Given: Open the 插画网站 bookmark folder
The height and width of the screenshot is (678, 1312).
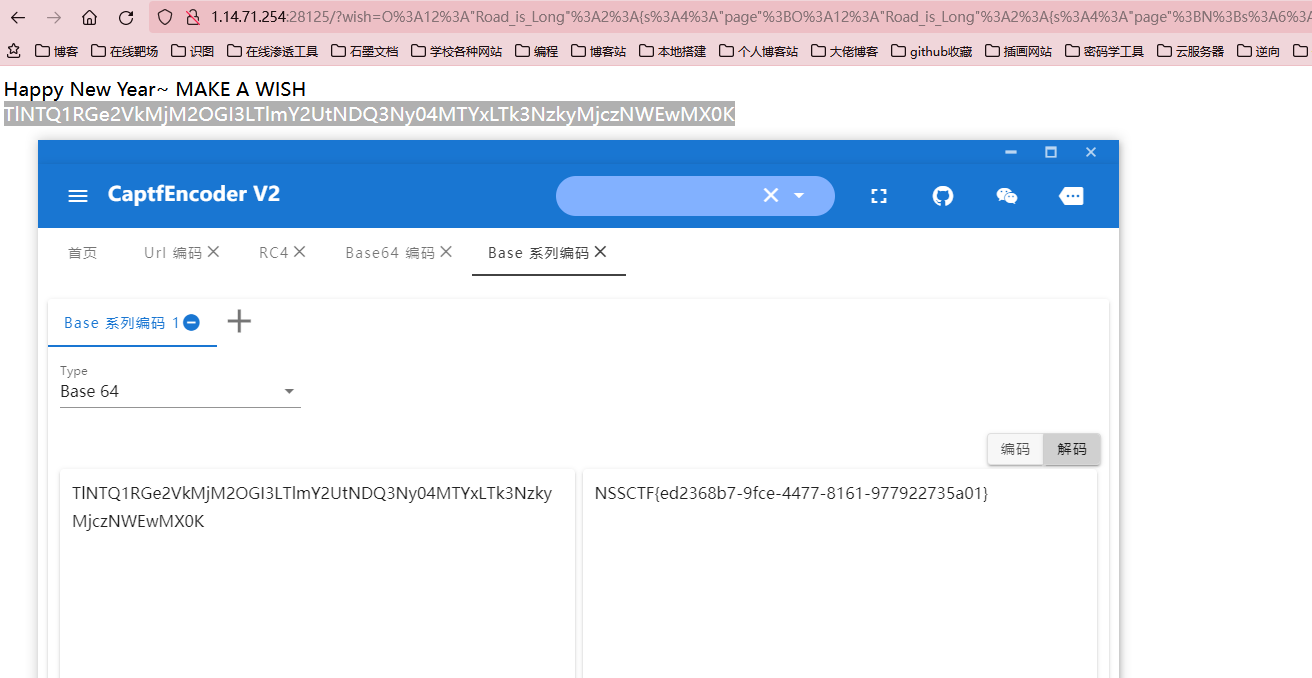Looking at the screenshot, I should click(1018, 51).
